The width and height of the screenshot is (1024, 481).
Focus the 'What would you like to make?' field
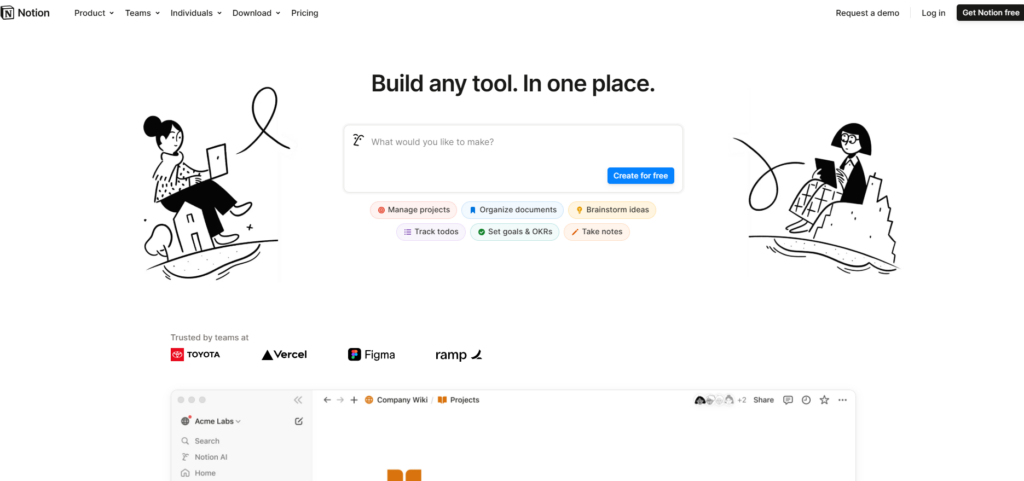[480, 142]
